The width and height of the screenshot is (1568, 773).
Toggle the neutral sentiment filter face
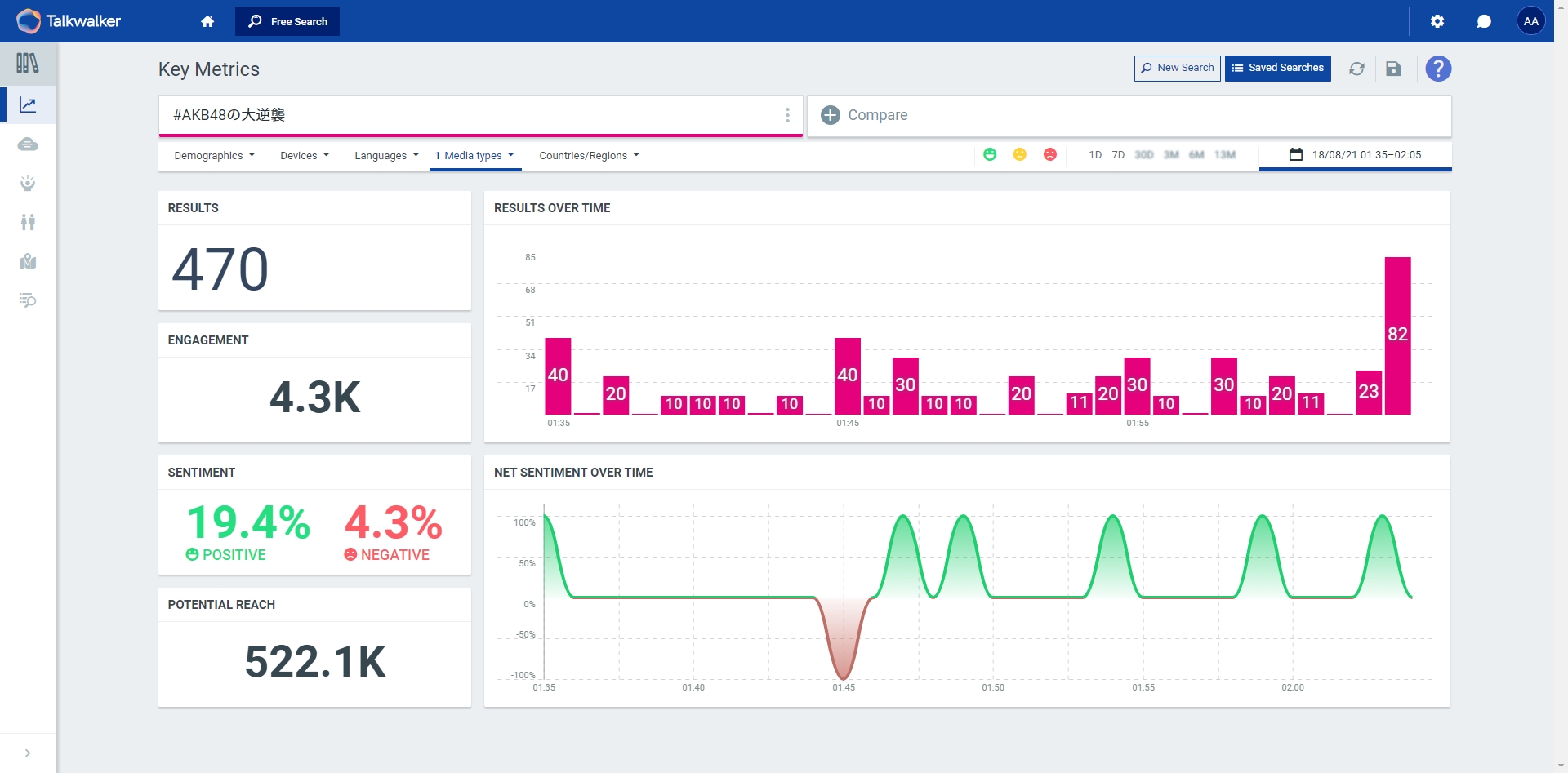pyautogui.click(x=1019, y=154)
